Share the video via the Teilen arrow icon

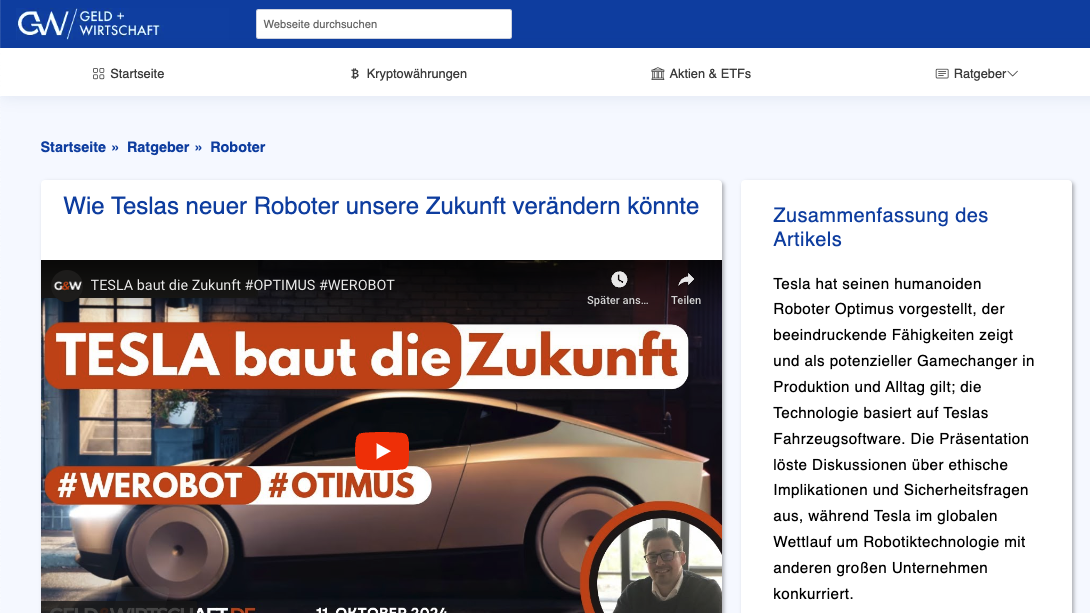point(686,281)
